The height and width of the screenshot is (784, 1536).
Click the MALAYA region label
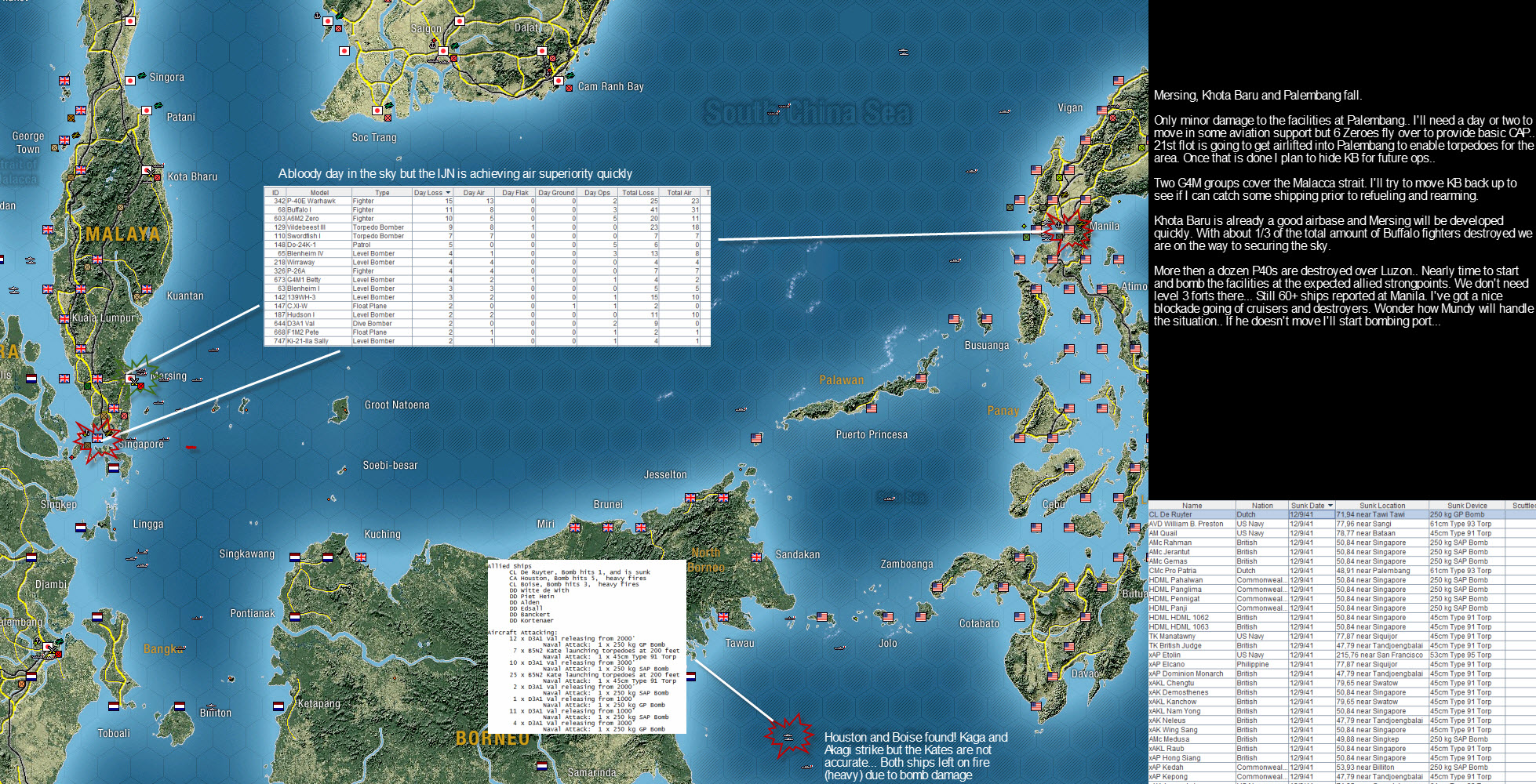(123, 234)
